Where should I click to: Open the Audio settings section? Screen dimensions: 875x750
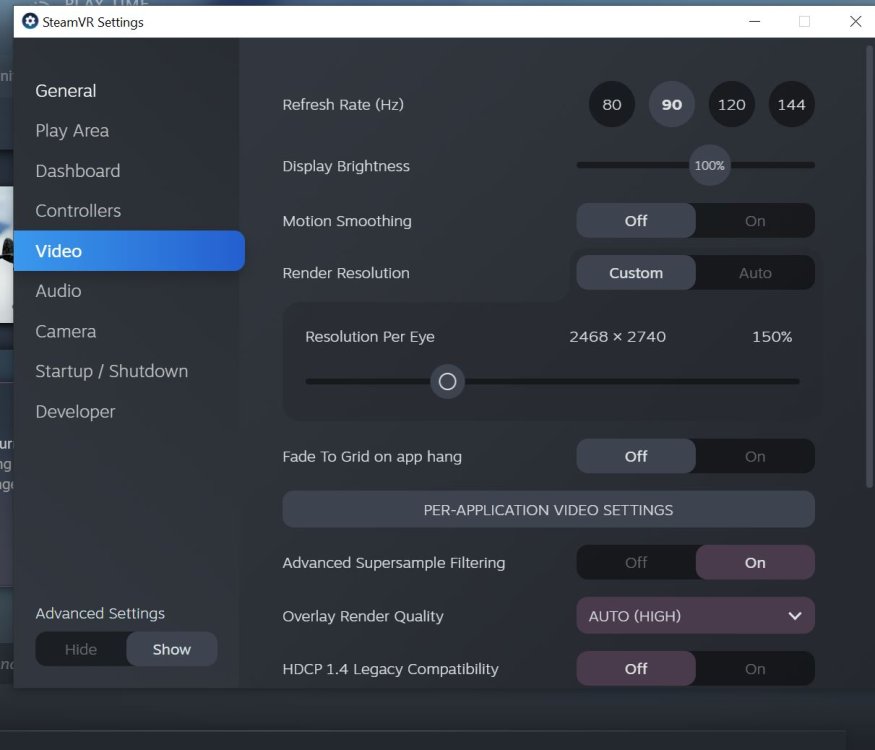click(x=58, y=291)
